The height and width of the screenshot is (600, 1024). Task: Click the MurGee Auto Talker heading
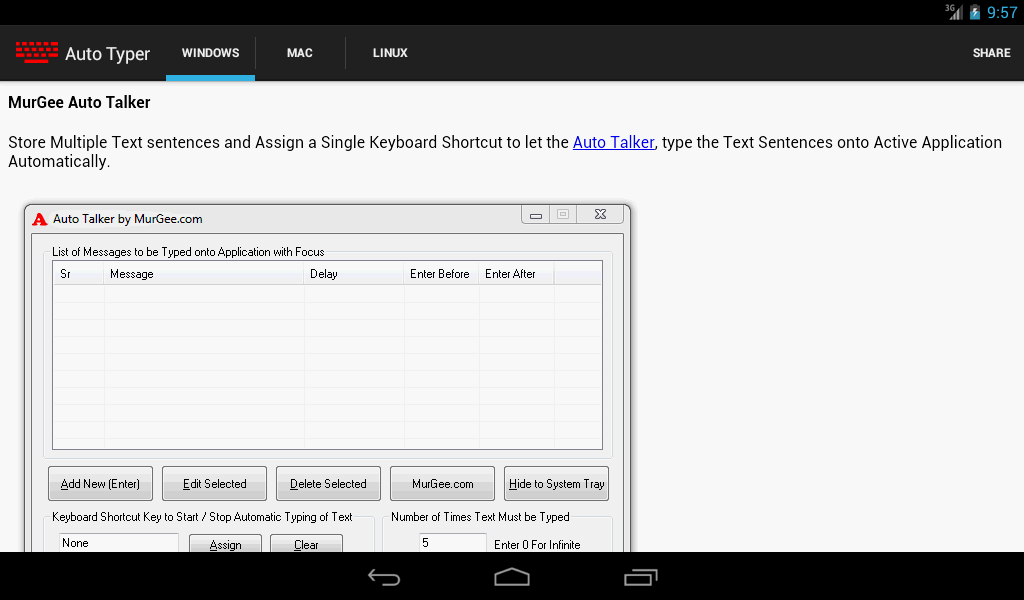(79, 103)
